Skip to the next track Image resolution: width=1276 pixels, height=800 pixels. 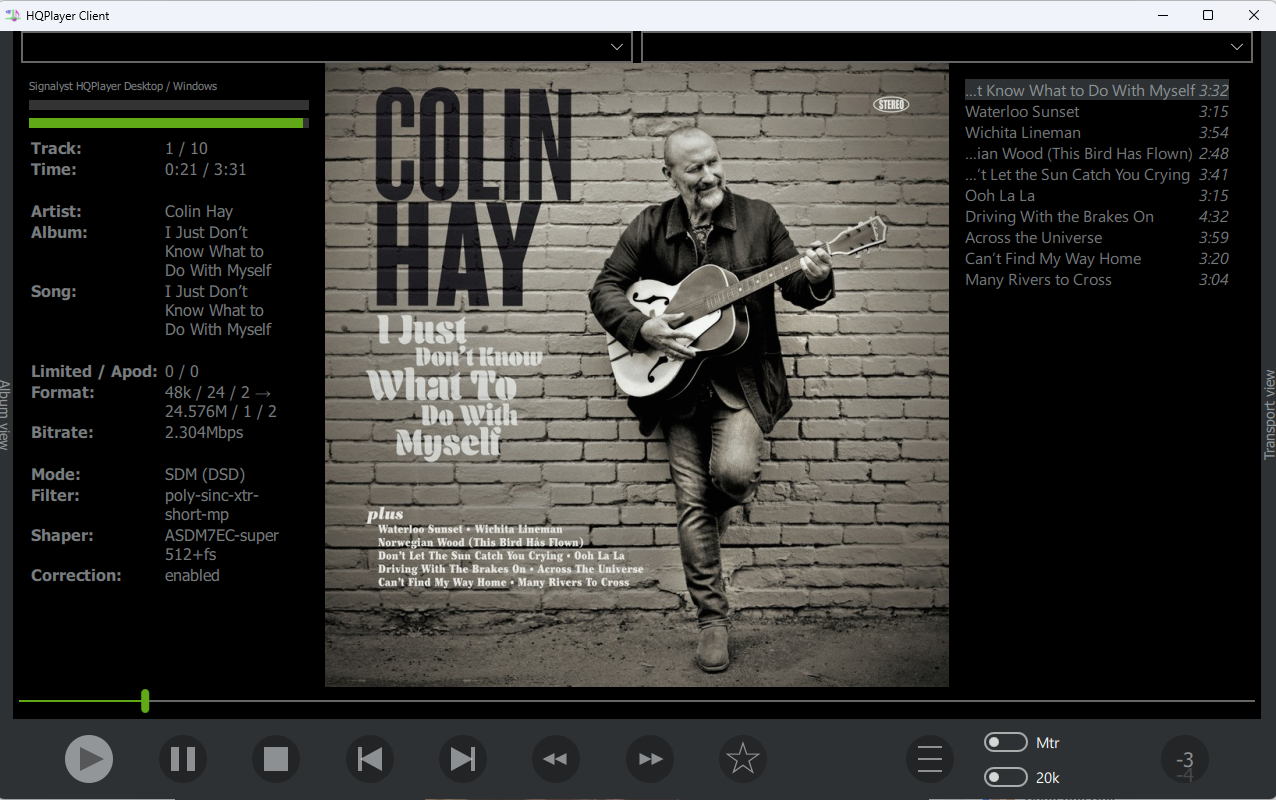point(463,760)
